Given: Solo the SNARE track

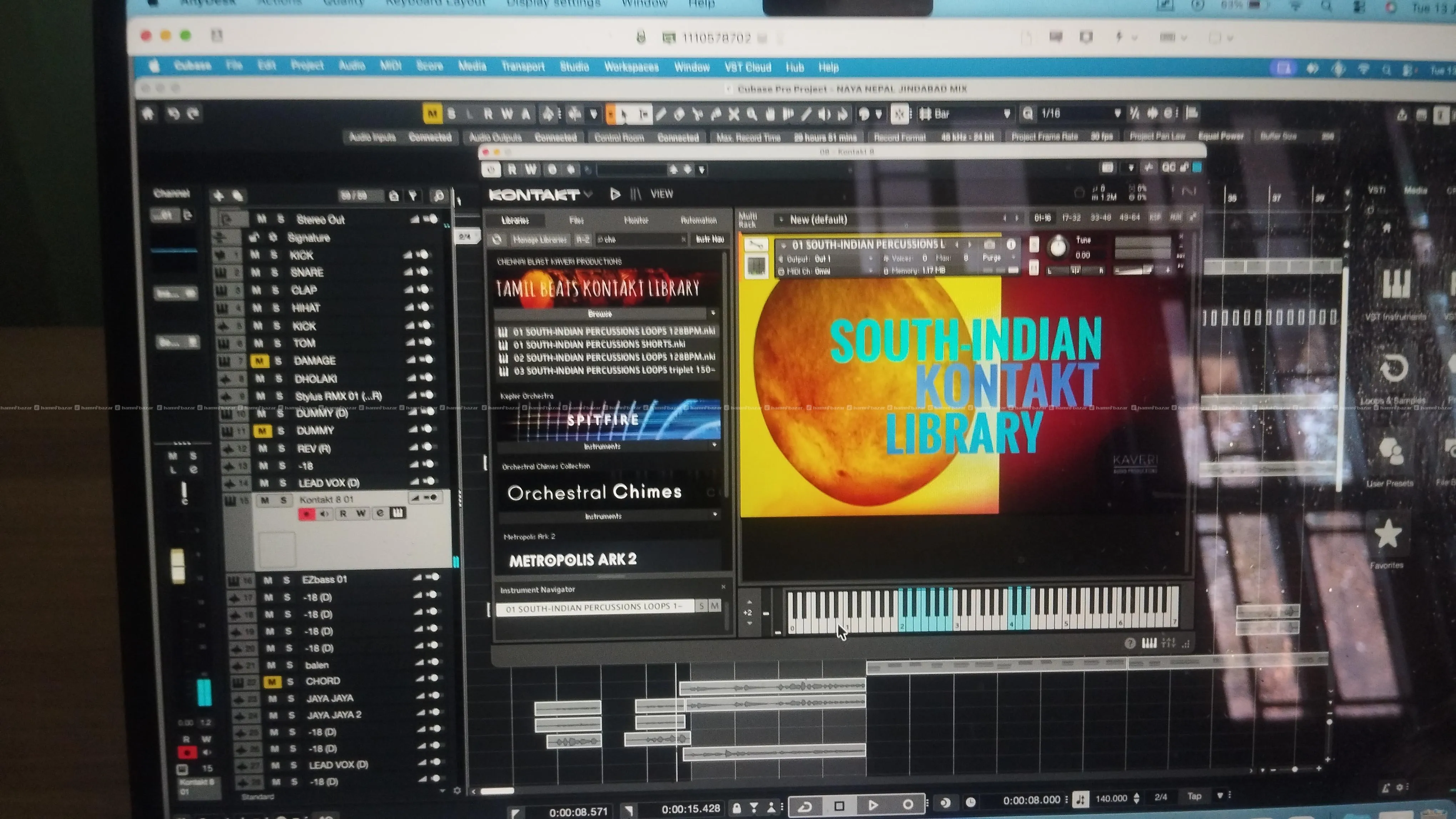Looking at the screenshot, I should pyautogui.click(x=275, y=273).
